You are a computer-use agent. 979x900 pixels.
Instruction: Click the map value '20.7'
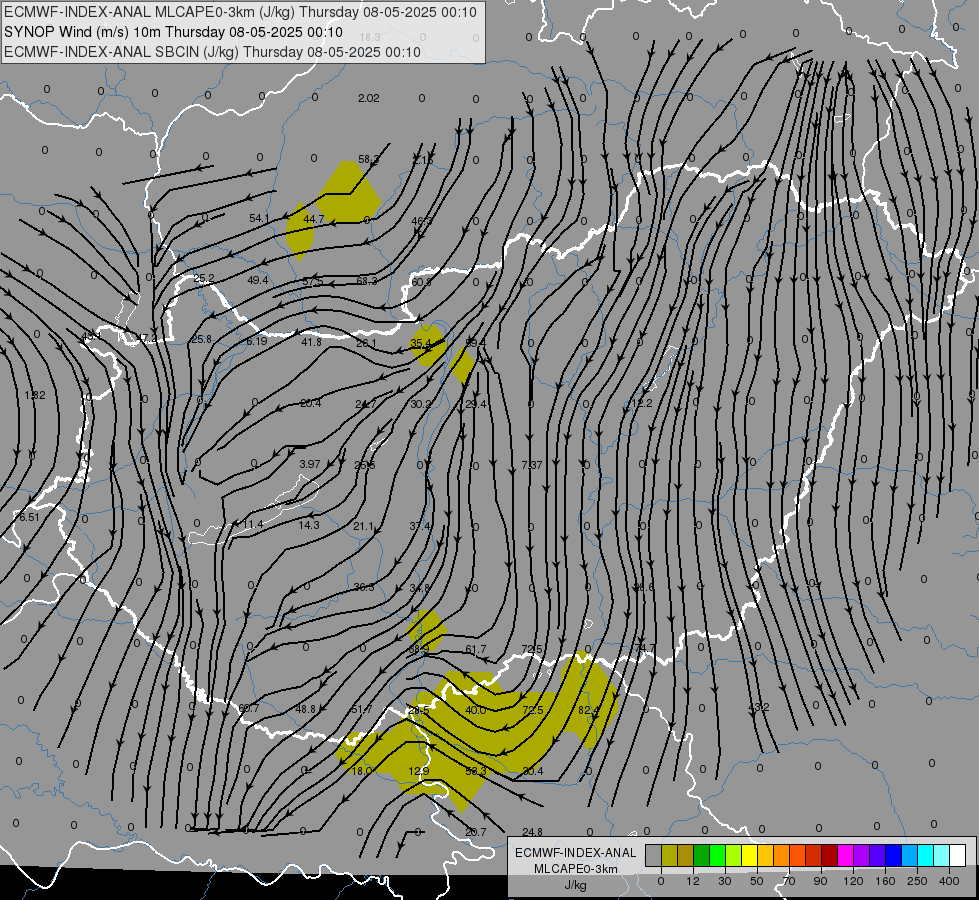[x=475, y=832]
